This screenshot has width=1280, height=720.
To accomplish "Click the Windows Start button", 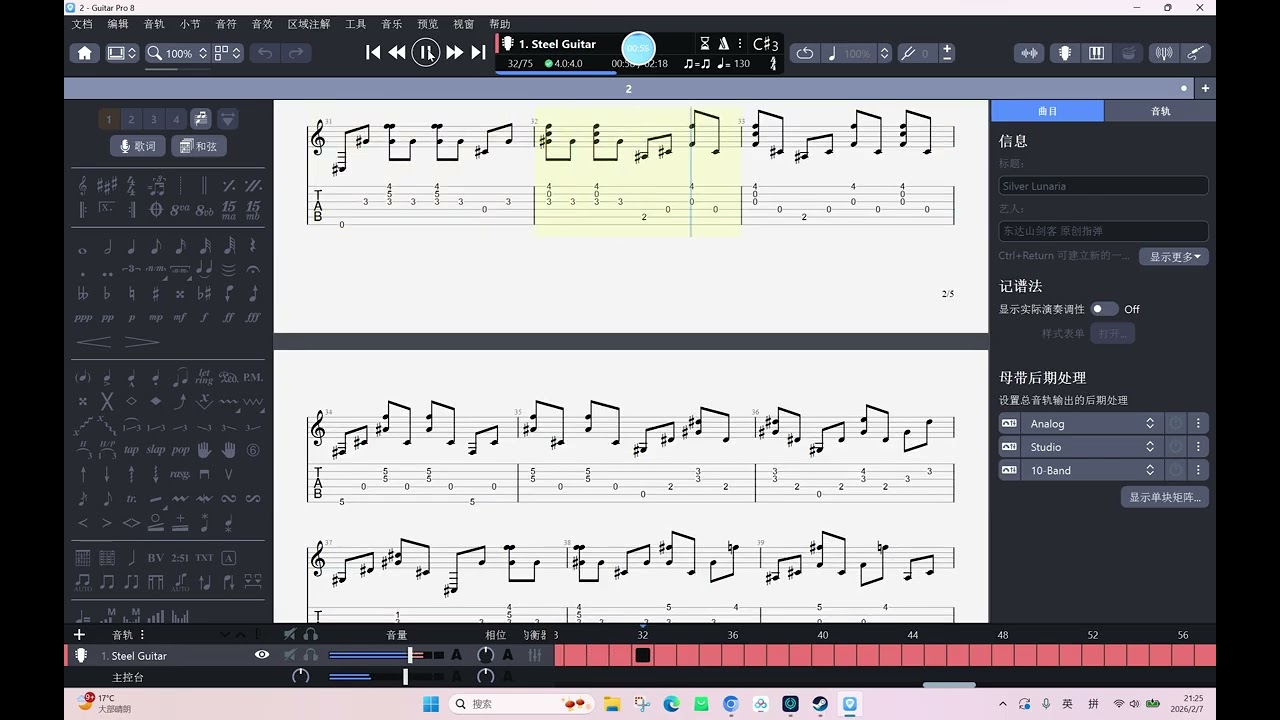I will coord(431,704).
